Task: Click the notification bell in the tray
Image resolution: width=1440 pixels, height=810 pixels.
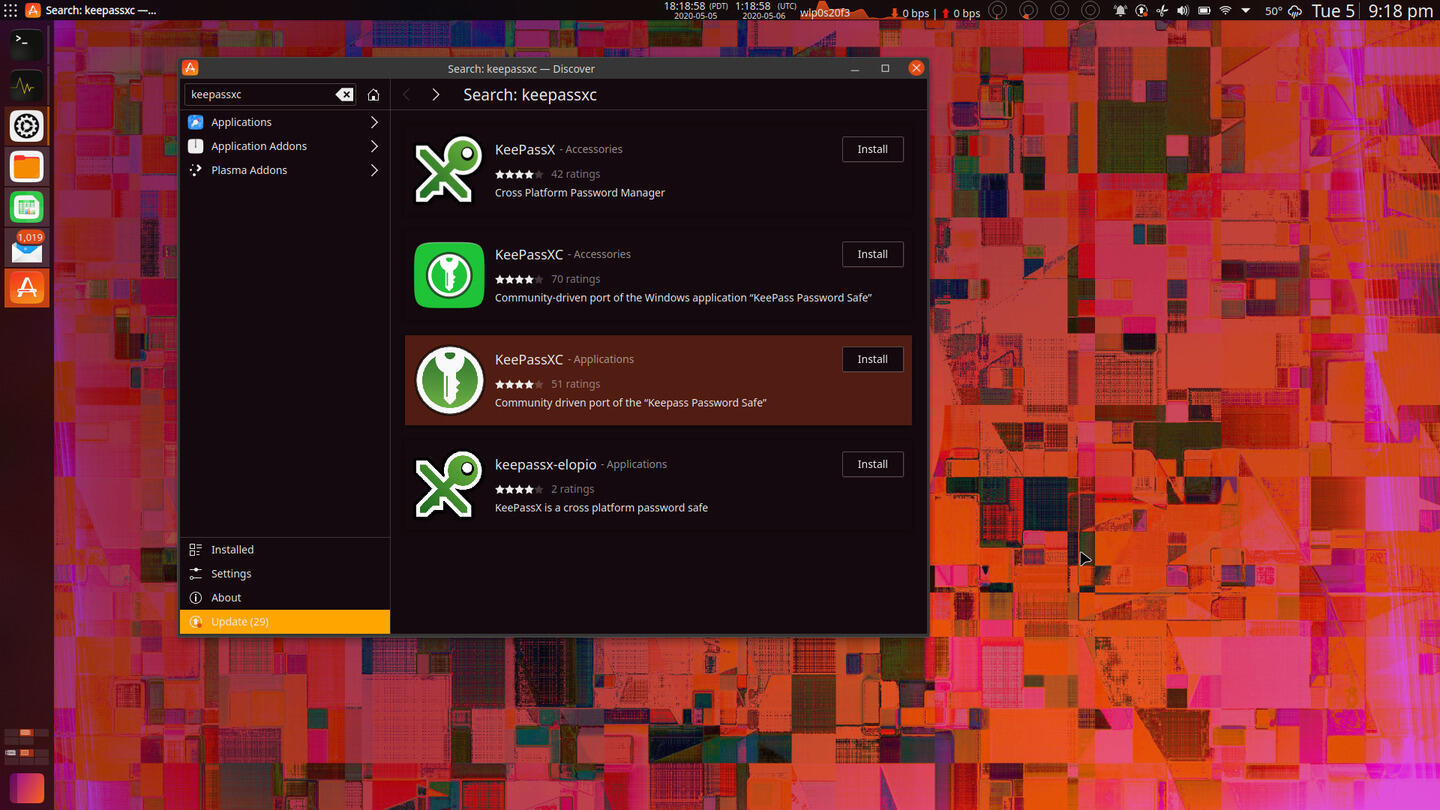Action: tap(1120, 11)
